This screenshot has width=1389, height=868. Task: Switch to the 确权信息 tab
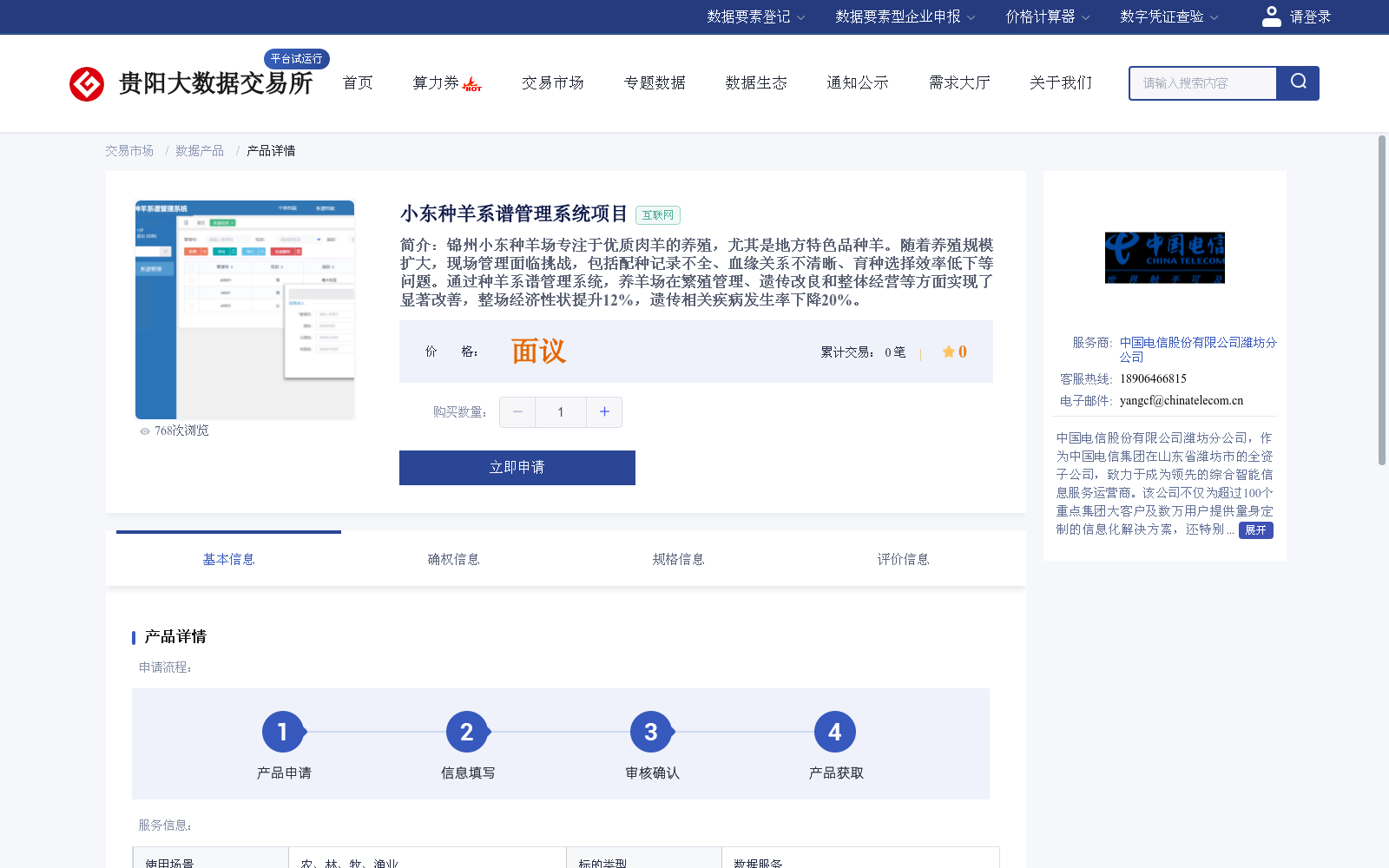(453, 559)
